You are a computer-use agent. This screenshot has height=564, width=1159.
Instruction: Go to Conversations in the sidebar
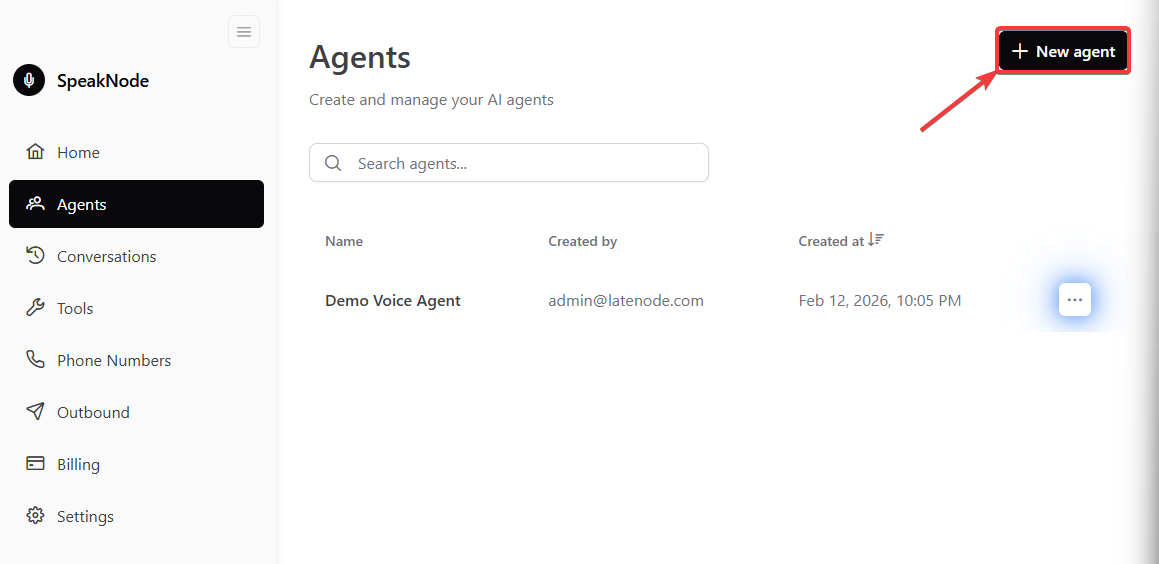106,256
